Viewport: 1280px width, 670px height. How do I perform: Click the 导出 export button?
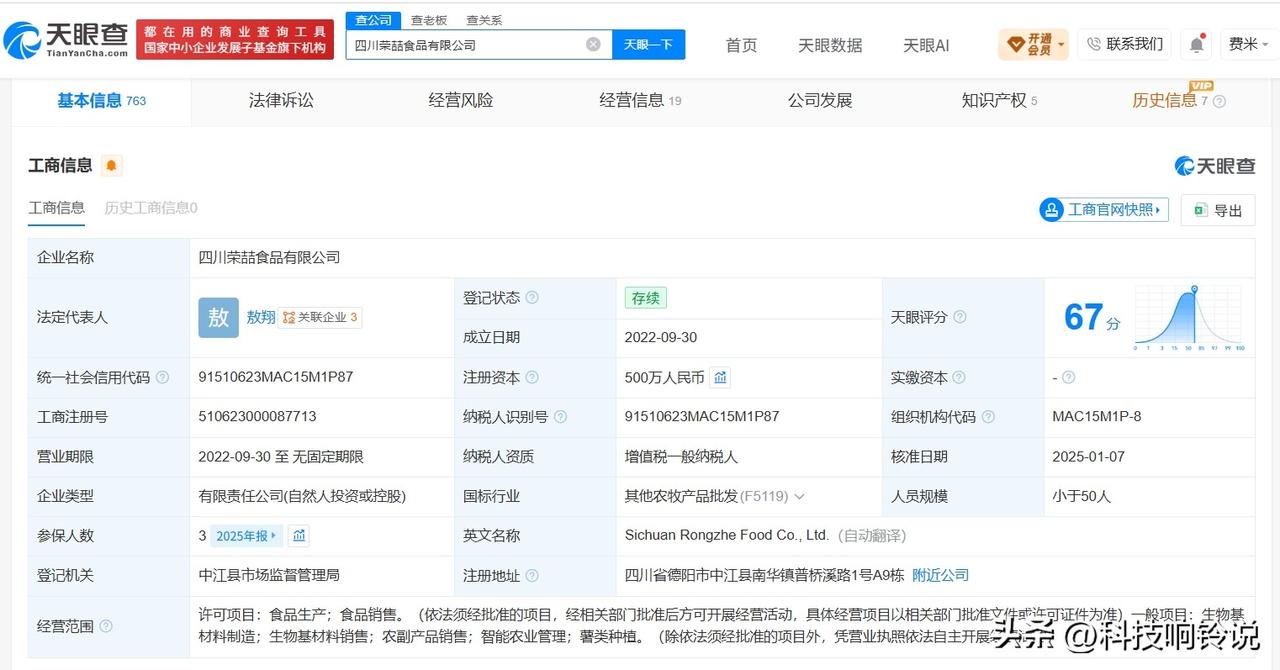click(x=1218, y=210)
